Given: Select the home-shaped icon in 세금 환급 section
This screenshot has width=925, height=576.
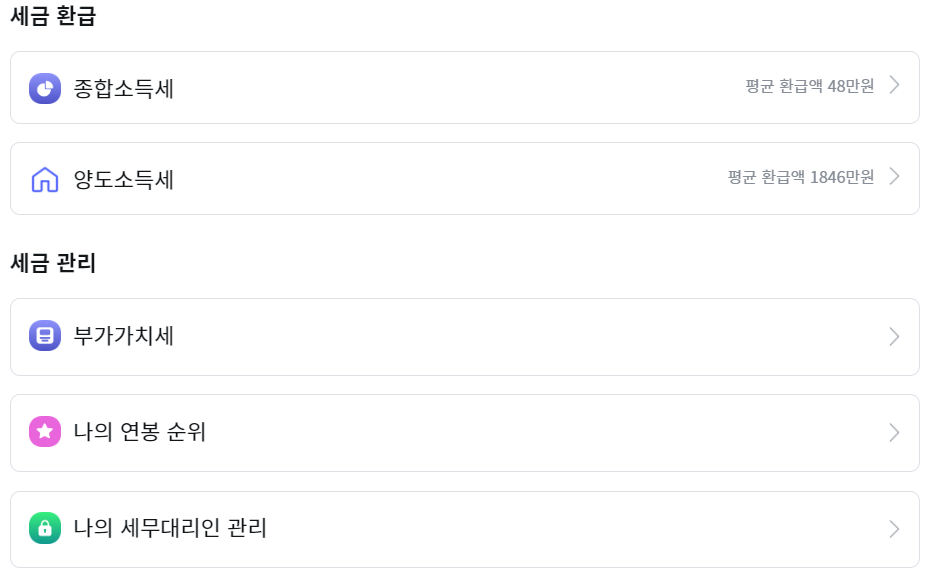Looking at the screenshot, I should (43, 178).
